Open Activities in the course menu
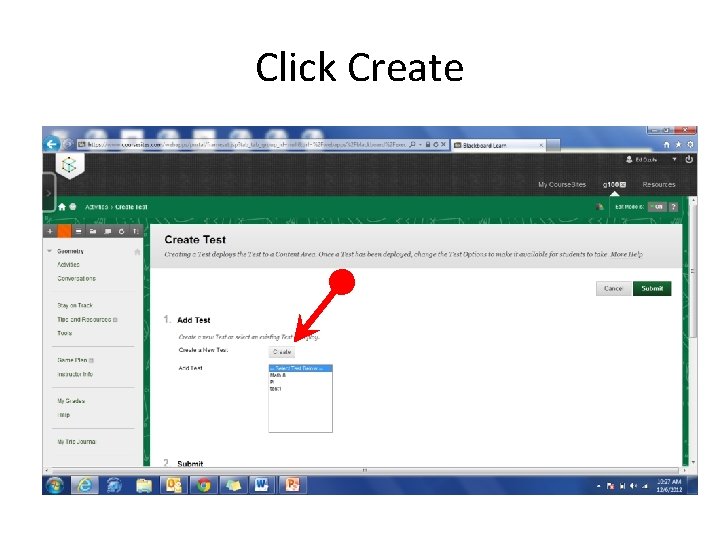The image size is (720, 540). click(x=68, y=264)
